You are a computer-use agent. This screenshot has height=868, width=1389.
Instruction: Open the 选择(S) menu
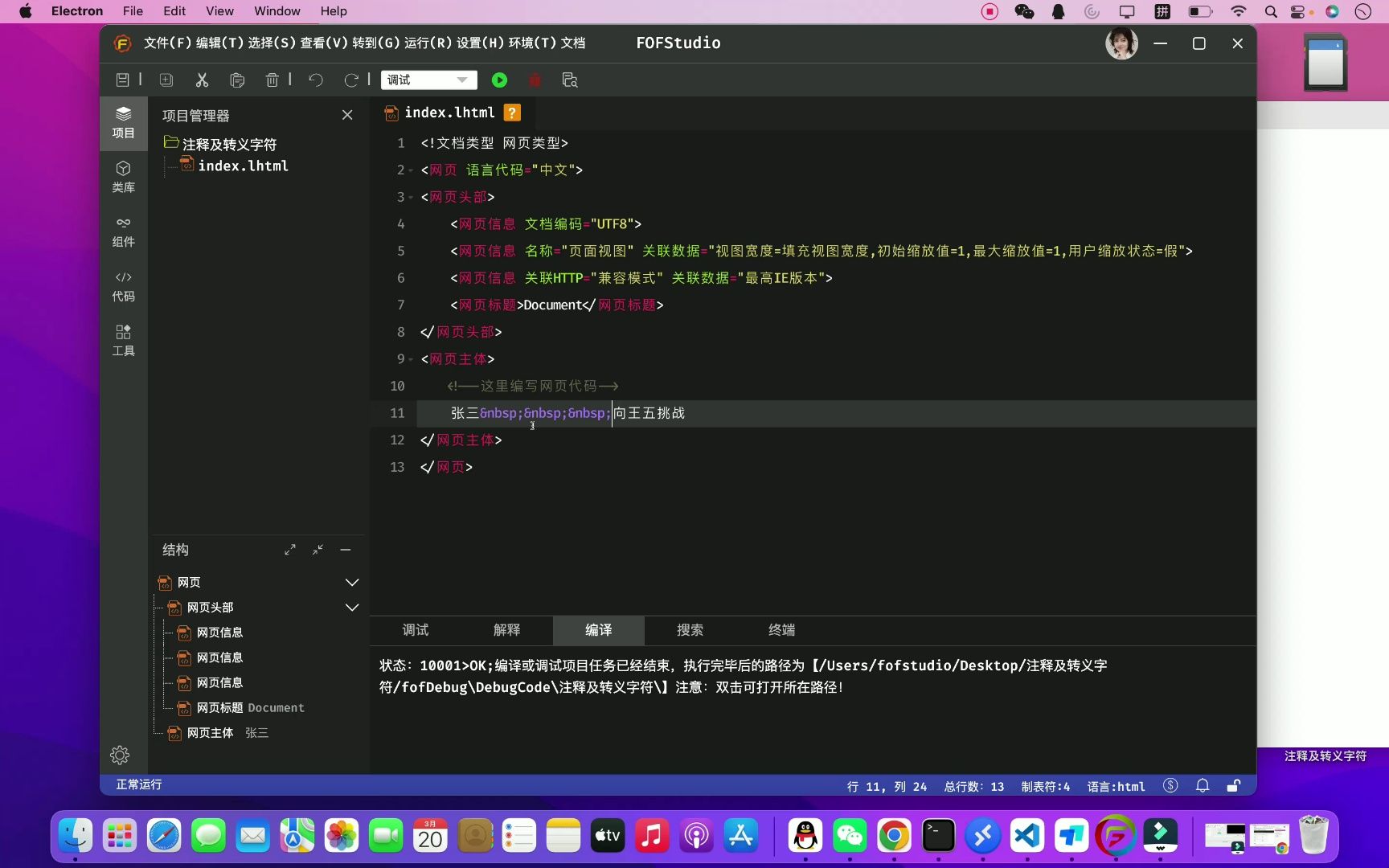pyautogui.click(x=272, y=43)
